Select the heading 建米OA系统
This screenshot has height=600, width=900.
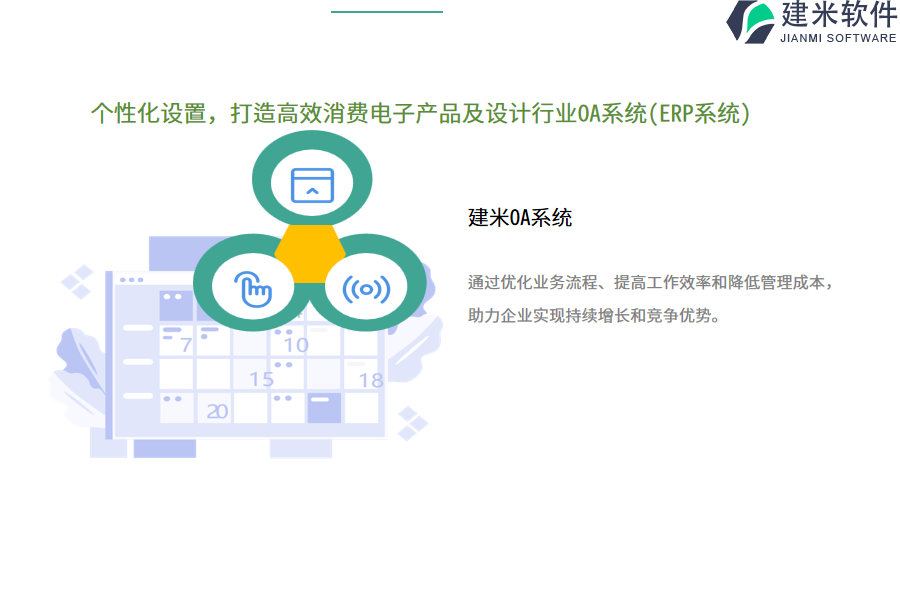tap(520, 218)
